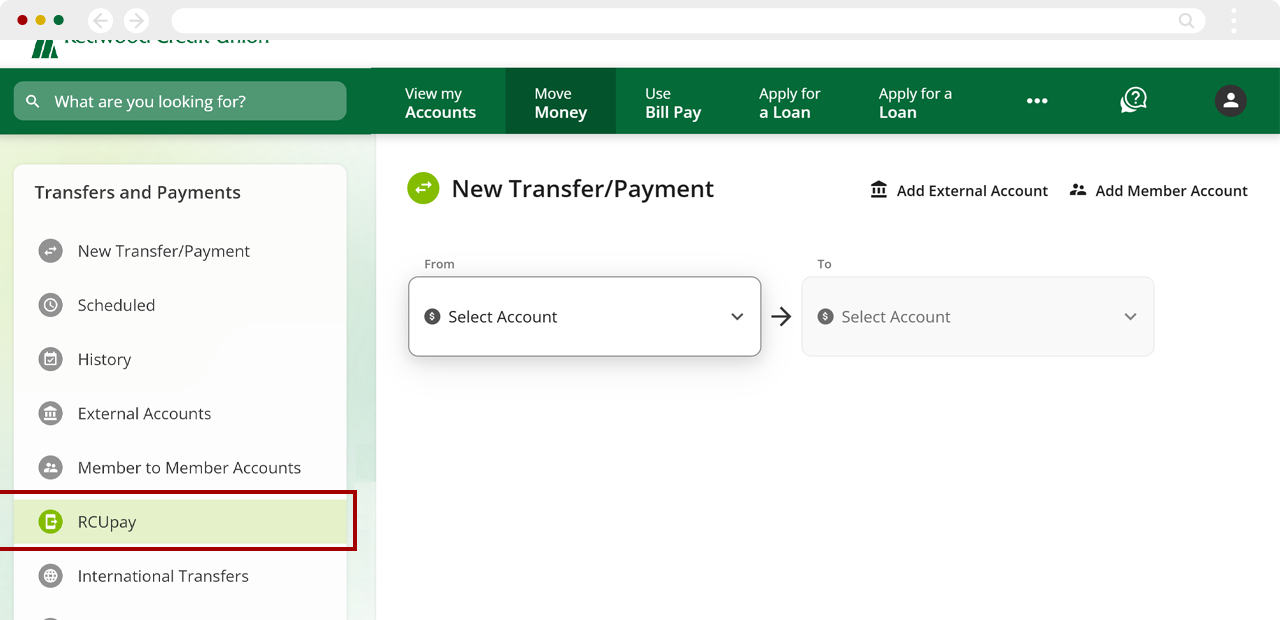Expand the To Select Account dropdown
This screenshot has width=1280, height=620.
click(977, 316)
